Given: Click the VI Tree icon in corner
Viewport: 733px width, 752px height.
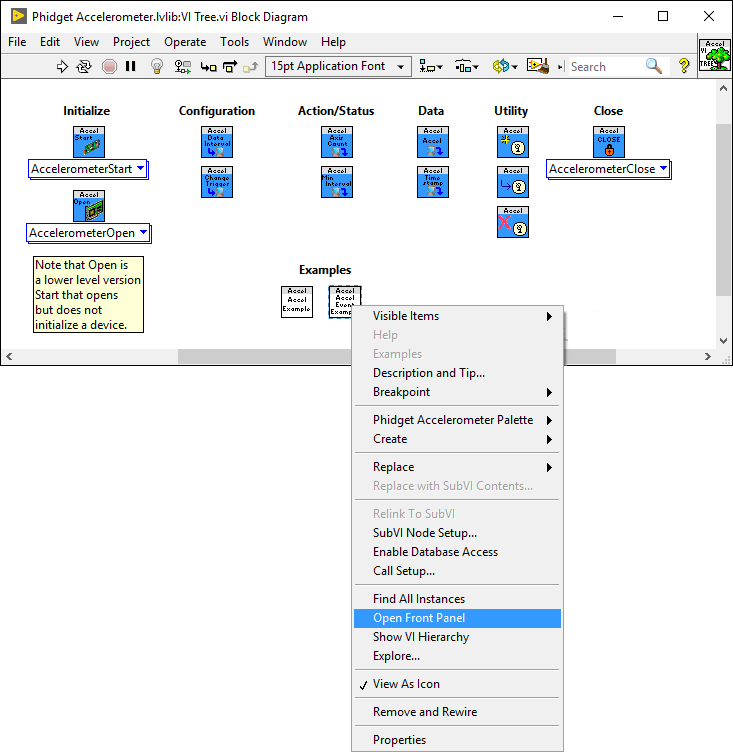Looking at the screenshot, I should pyautogui.click(x=714, y=55).
